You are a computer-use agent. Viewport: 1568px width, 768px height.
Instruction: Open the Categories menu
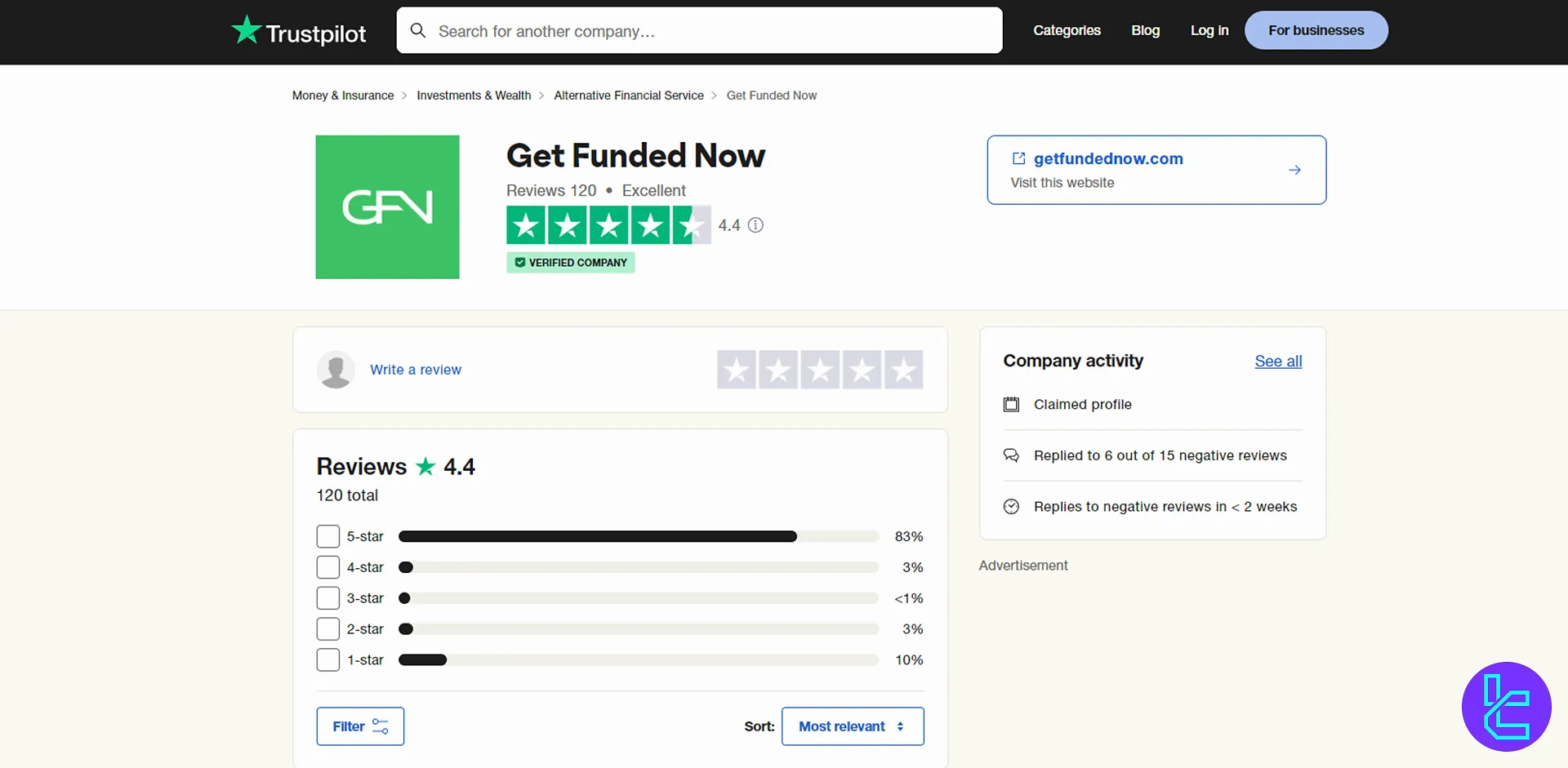pos(1067,30)
